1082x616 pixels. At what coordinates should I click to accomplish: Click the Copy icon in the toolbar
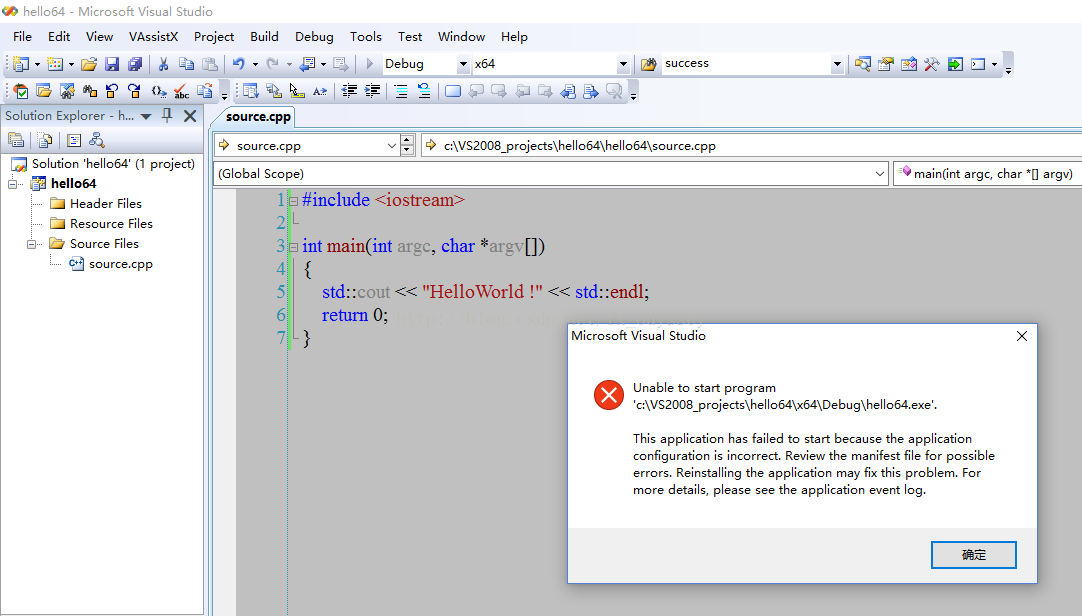click(x=186, y=64)
